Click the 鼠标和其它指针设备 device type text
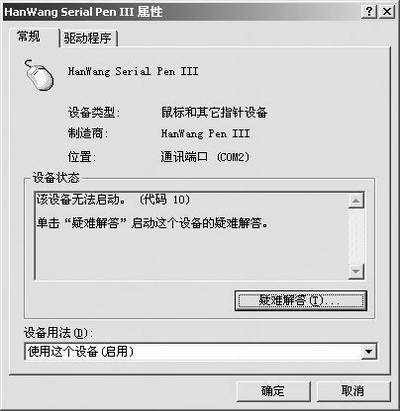400x411 pixels. point(214,112)
